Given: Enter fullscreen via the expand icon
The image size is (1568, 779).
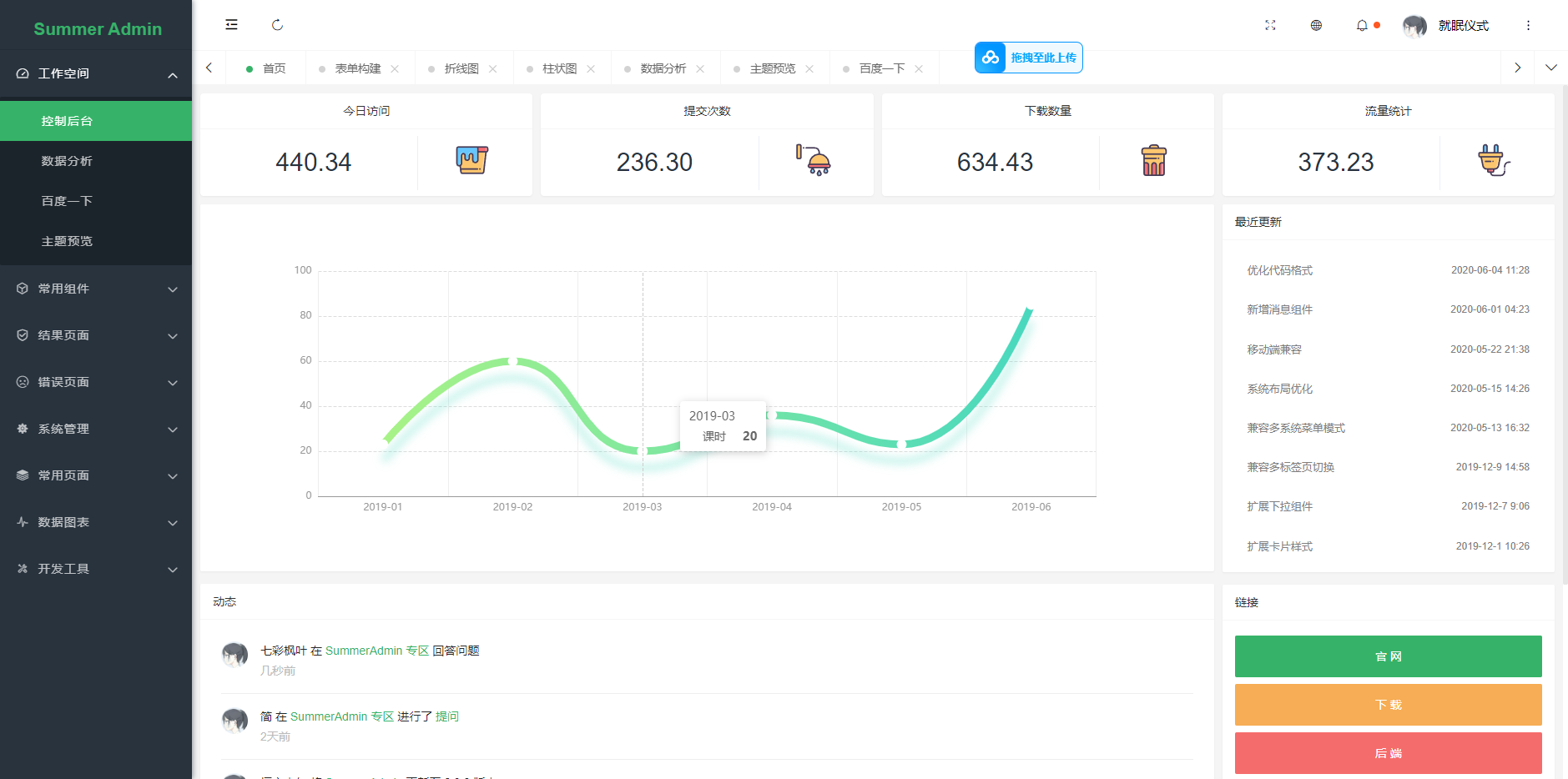Looking at the screenshot, I should pyautogui.click(x=1270, y=26).
